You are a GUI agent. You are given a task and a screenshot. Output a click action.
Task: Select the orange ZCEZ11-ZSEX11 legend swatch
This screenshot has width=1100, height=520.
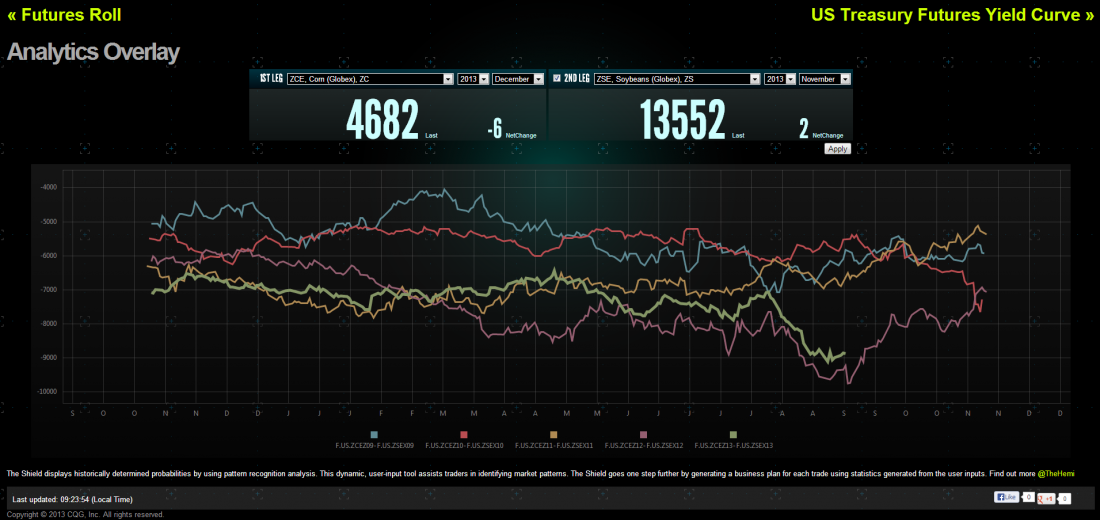click(554, 435)
